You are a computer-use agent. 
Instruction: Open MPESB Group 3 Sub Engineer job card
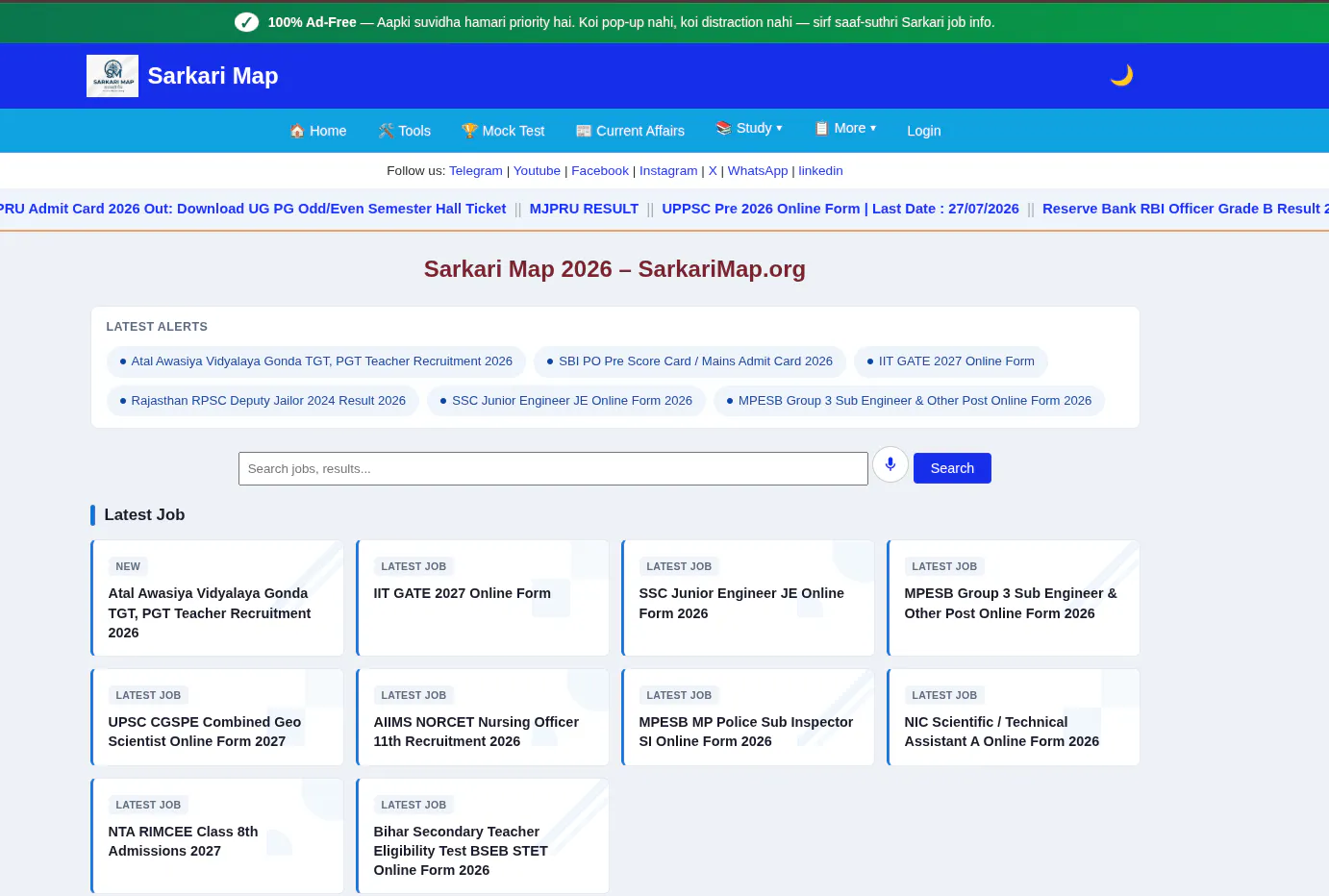coord(1014,598)
